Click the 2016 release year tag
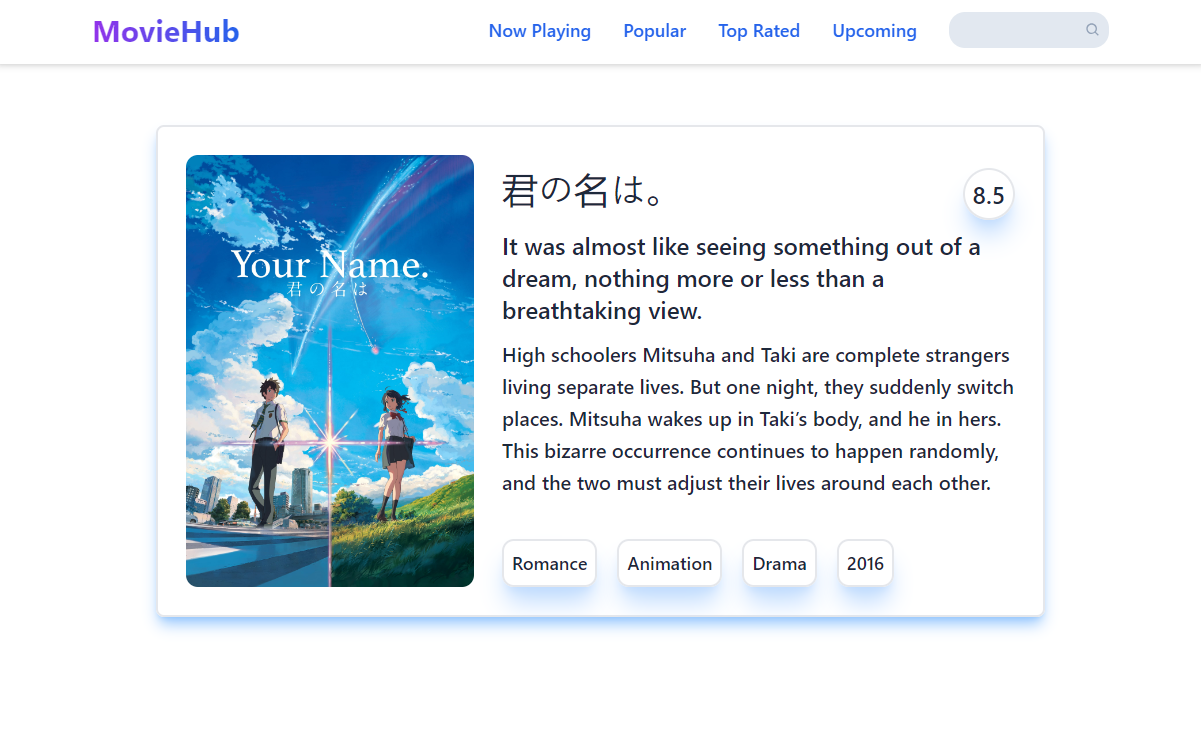 coord(866,563)
